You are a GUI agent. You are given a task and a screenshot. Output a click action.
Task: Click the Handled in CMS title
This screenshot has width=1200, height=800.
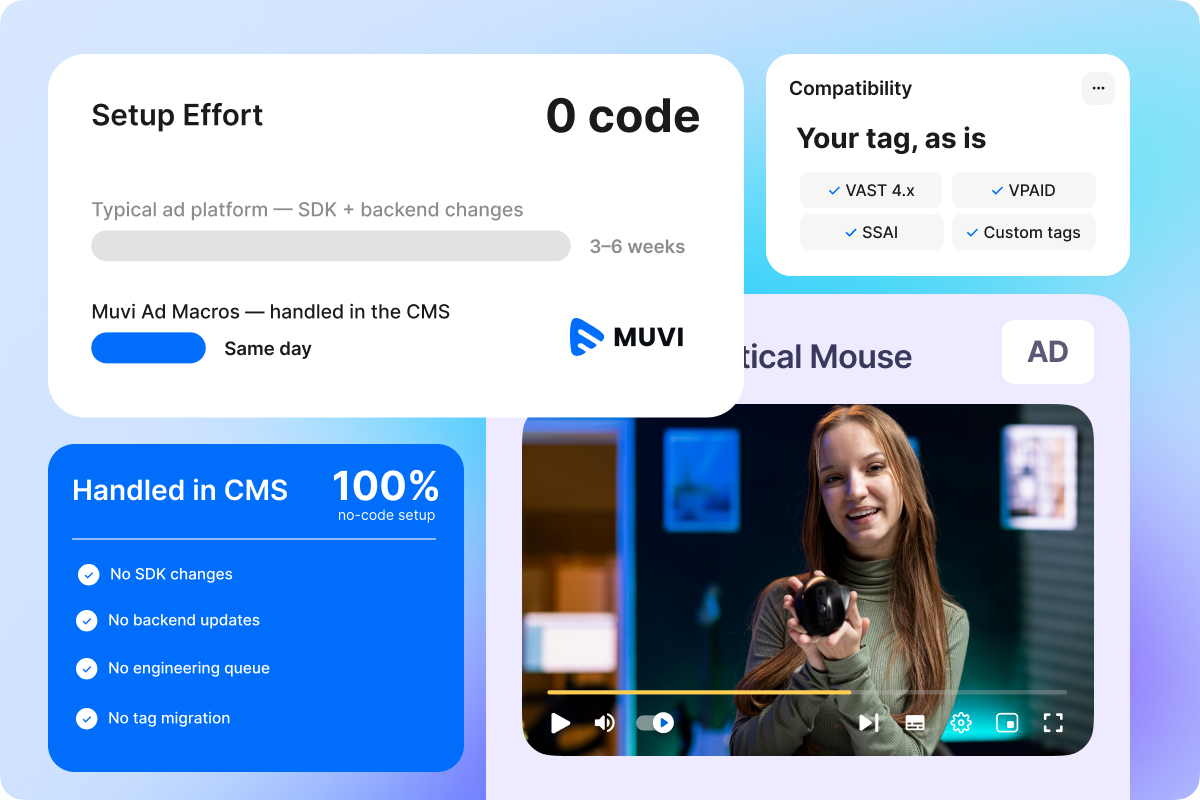180,490
